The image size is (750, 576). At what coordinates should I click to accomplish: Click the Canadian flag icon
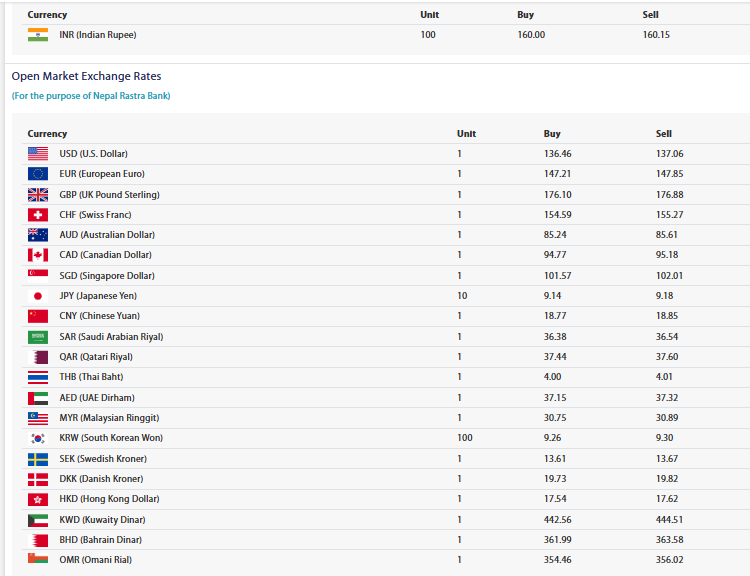pos(38,255)
